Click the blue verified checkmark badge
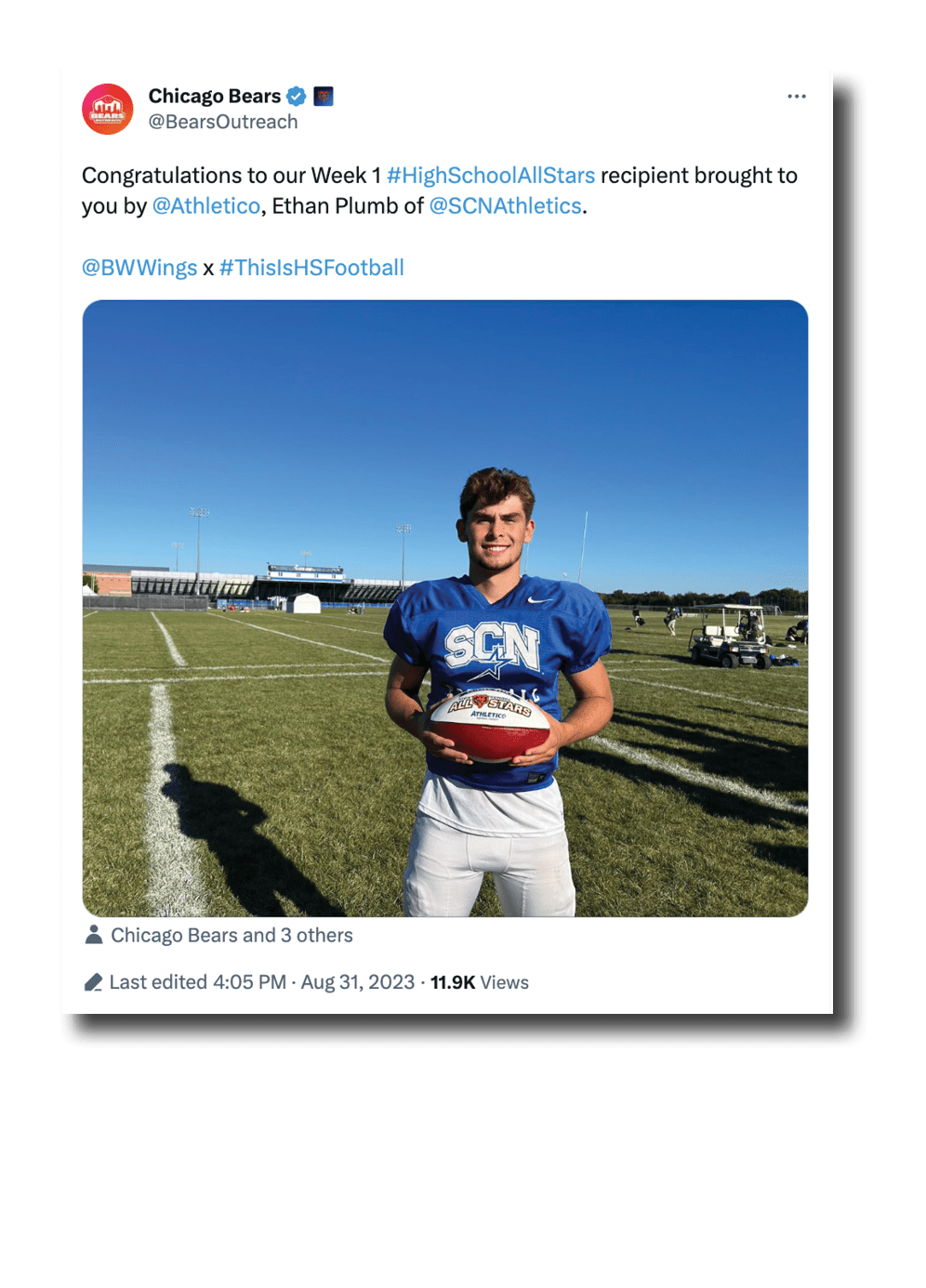This screenshot has width=926, height=1288. [x=297, y=96]
